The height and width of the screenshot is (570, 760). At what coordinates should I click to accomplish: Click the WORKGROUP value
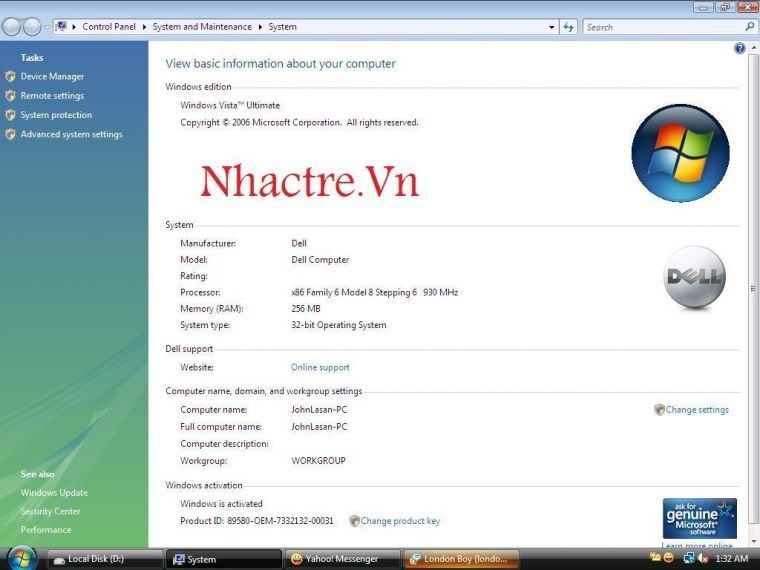coord(318,460)
